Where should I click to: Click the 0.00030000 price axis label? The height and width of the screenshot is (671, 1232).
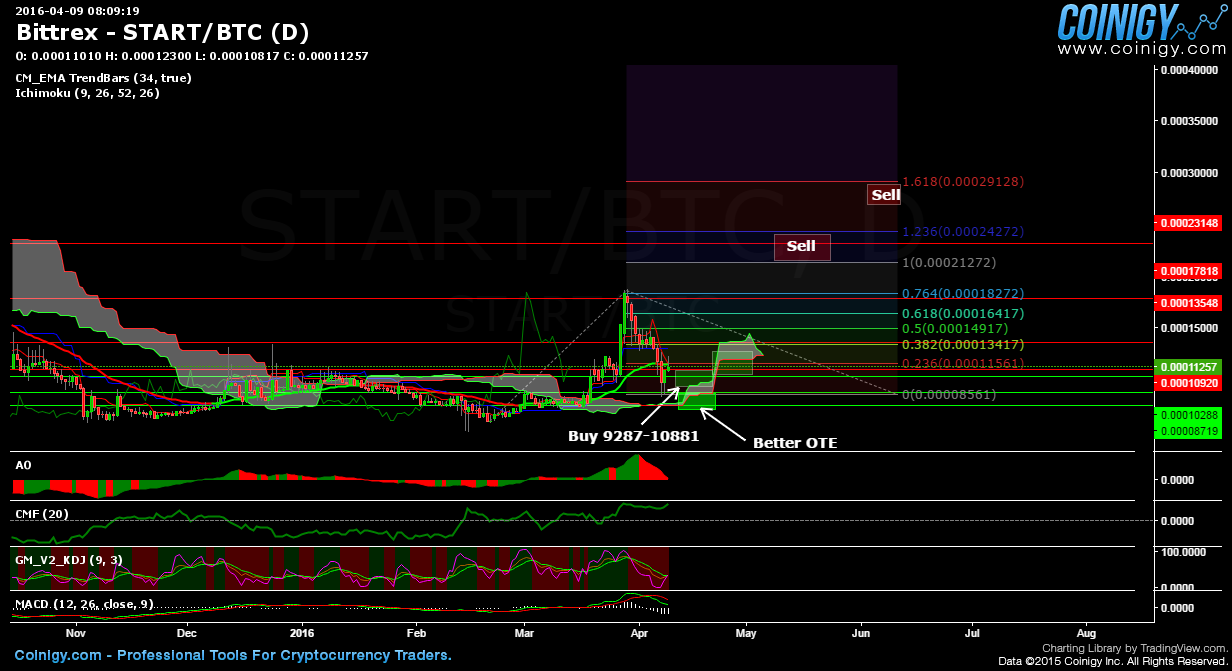(x=1190, y=173)
